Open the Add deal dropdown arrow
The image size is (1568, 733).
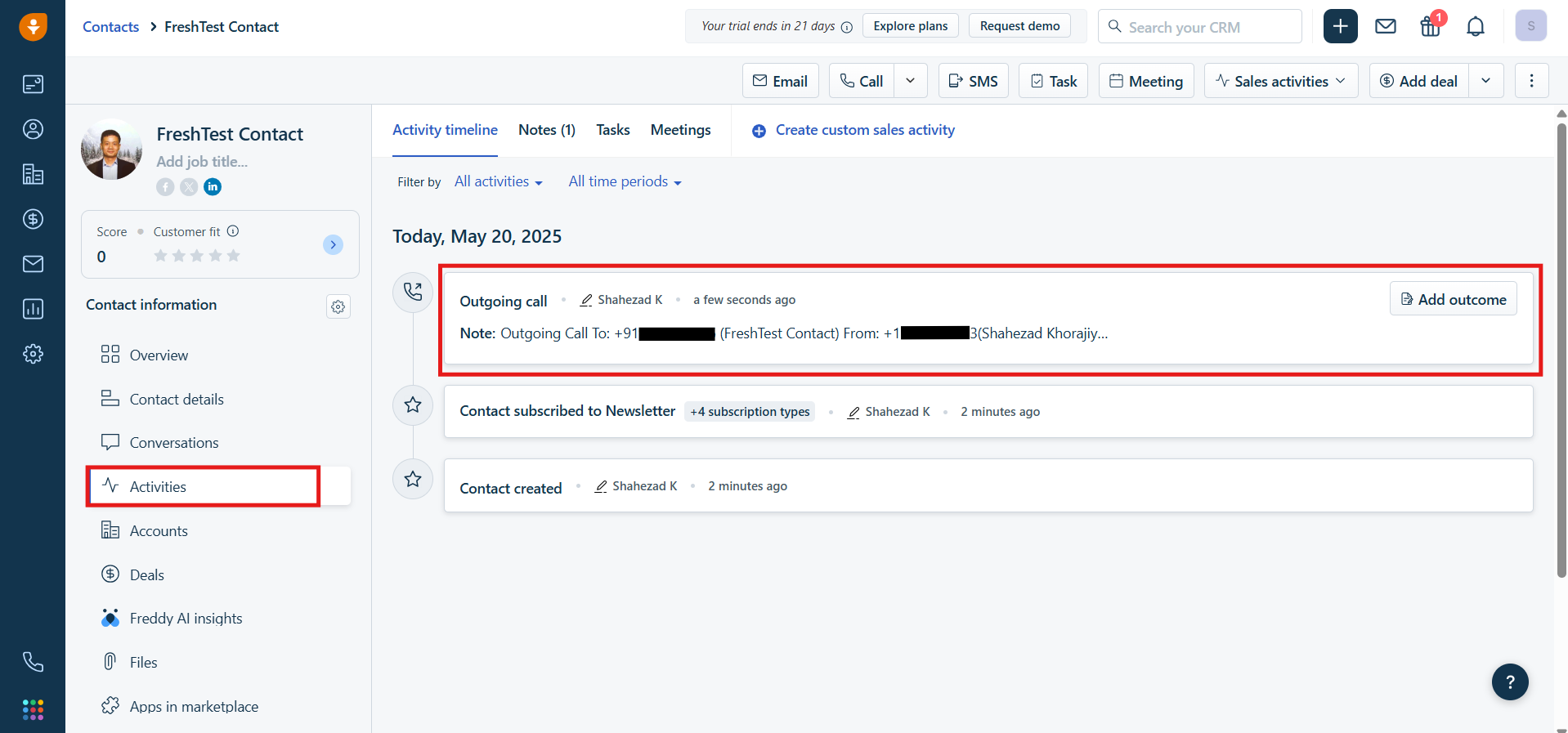(x=1486, y=81)
